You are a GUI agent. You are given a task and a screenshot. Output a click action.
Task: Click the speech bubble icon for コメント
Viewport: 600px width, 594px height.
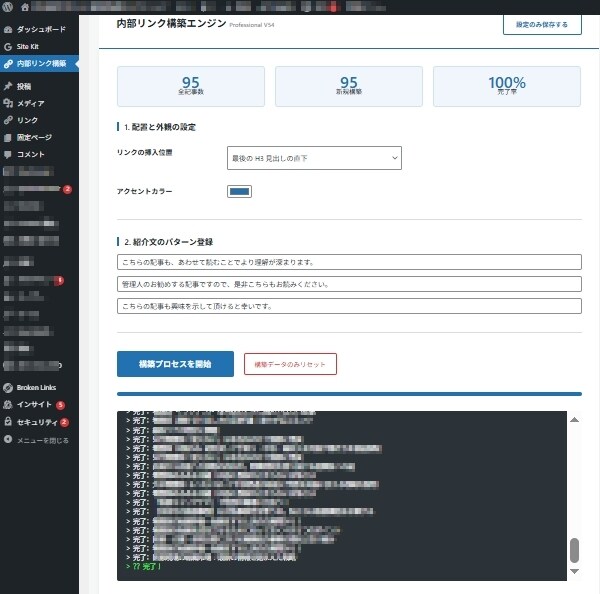(8, 154)
